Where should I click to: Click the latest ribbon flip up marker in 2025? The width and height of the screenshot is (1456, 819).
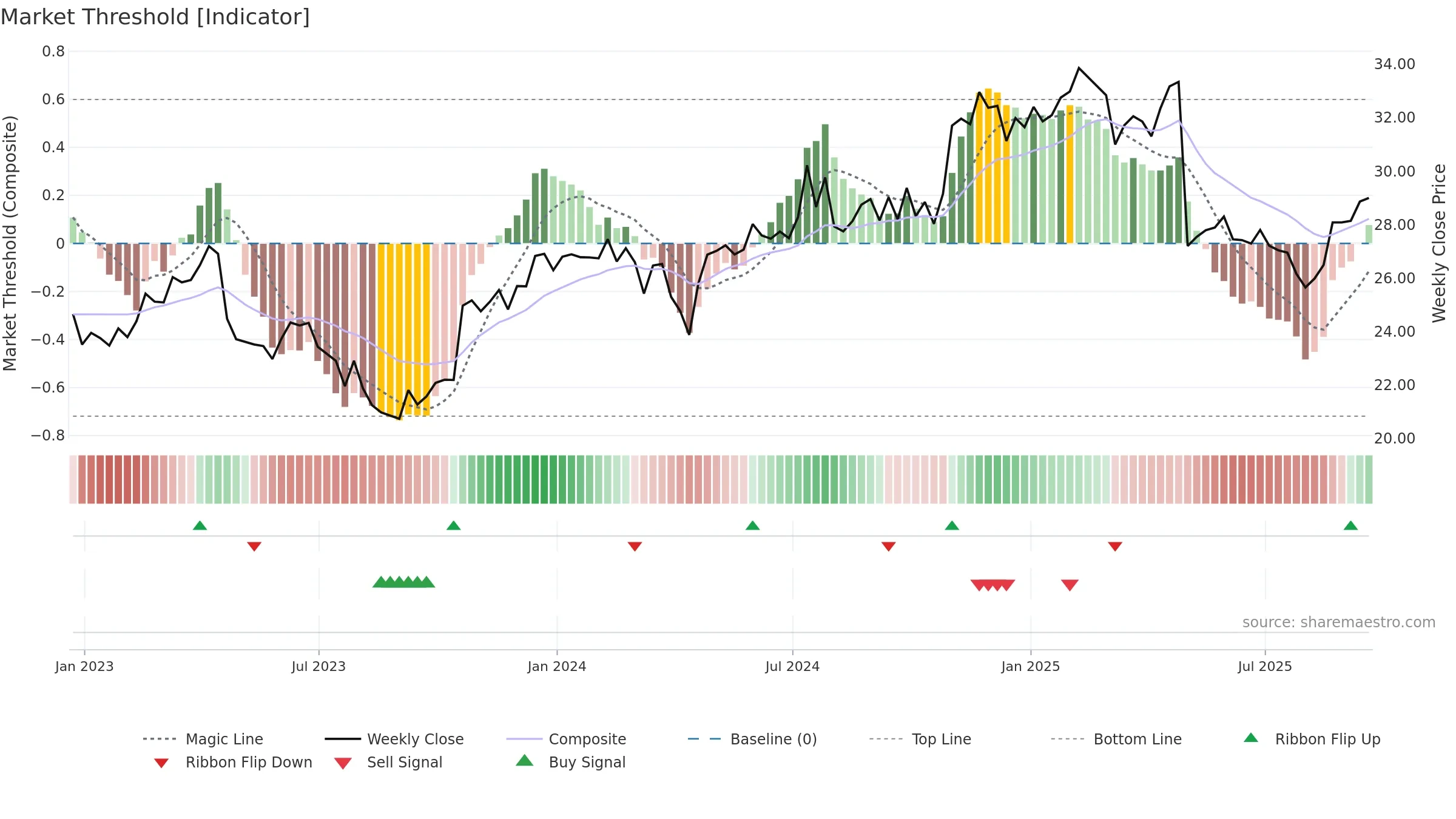point(1350,525)
